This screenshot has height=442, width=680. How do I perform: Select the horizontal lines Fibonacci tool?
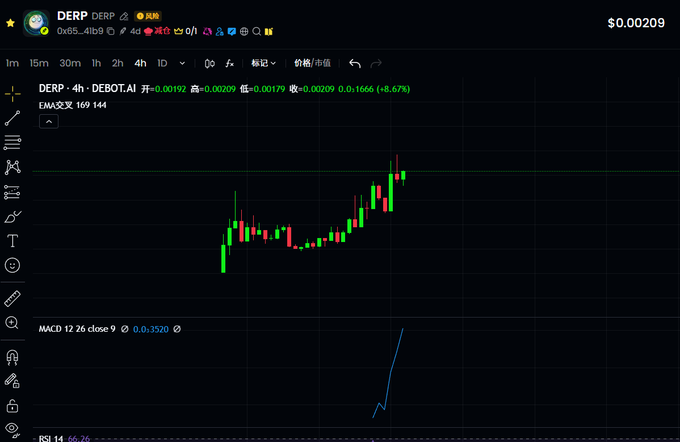tap(13, 142)
